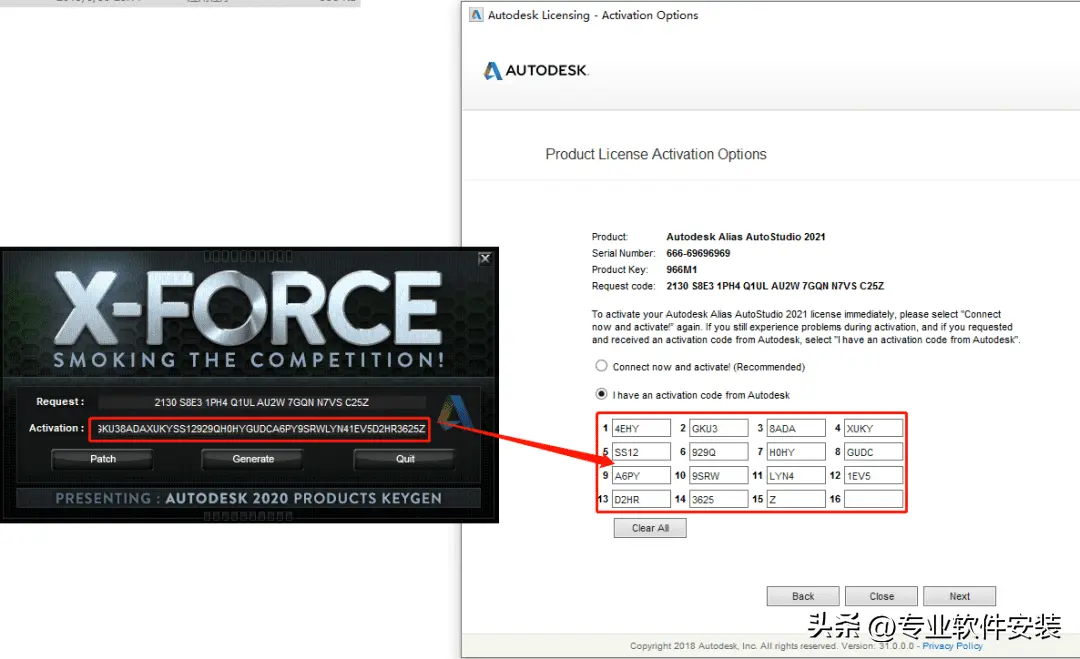The image size is (1080, 659).
Task: Click activation field 2 containing GKU3
Action: click(718, 428)
